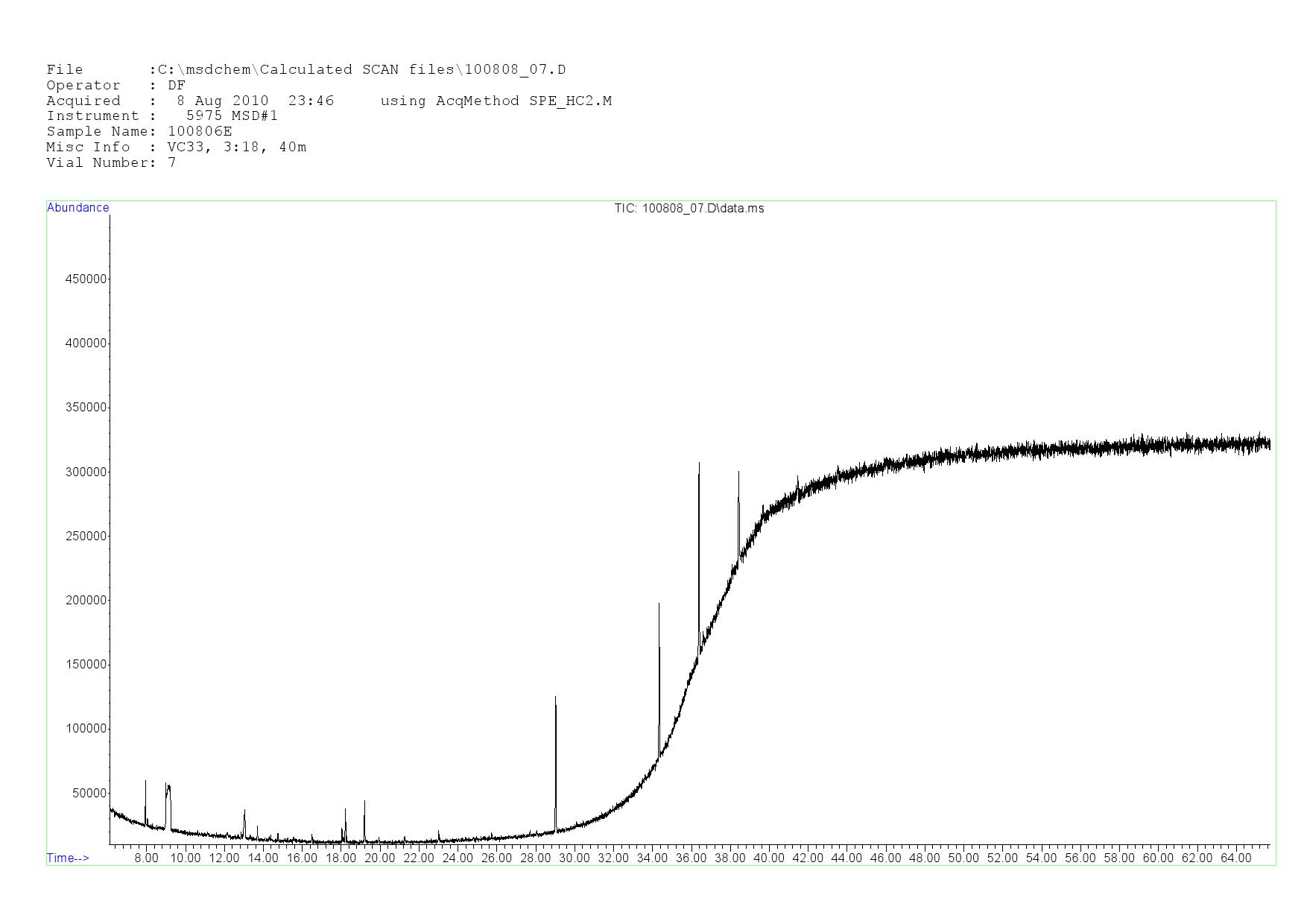
Task: Click the Abundance axis label
Action: (77, 208)
